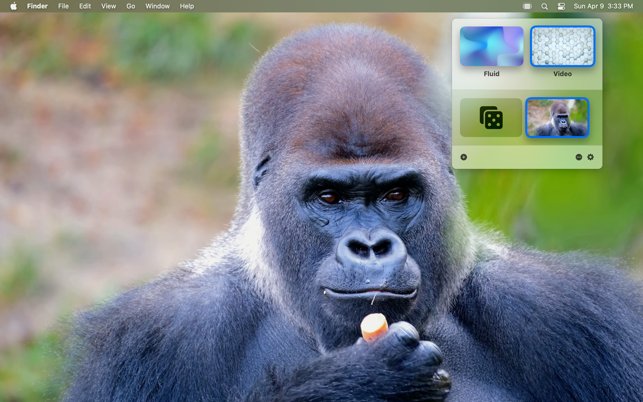643x402 pixels.
Task: Open the Help menu
Action: point(187,6)
